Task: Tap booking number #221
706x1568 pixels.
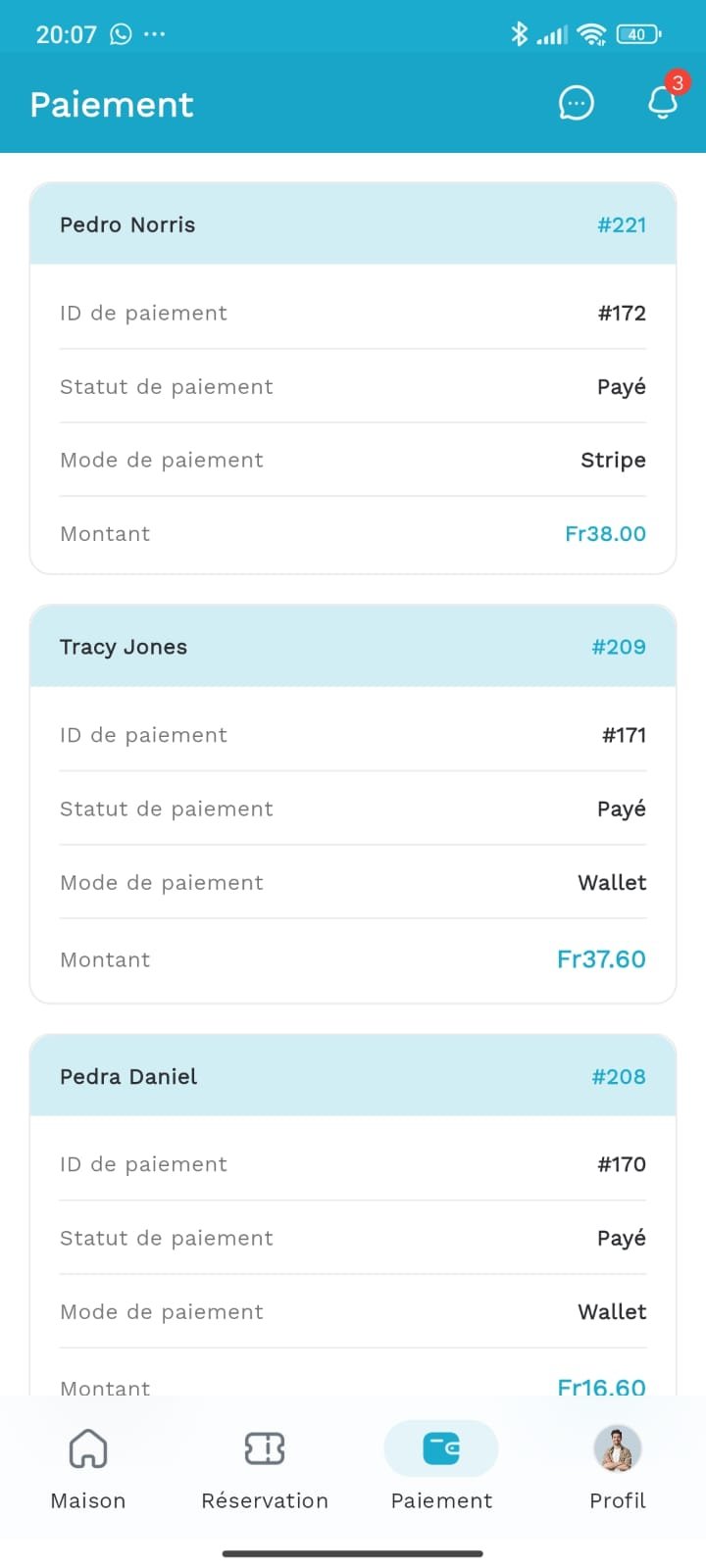Action: [622, 224]
